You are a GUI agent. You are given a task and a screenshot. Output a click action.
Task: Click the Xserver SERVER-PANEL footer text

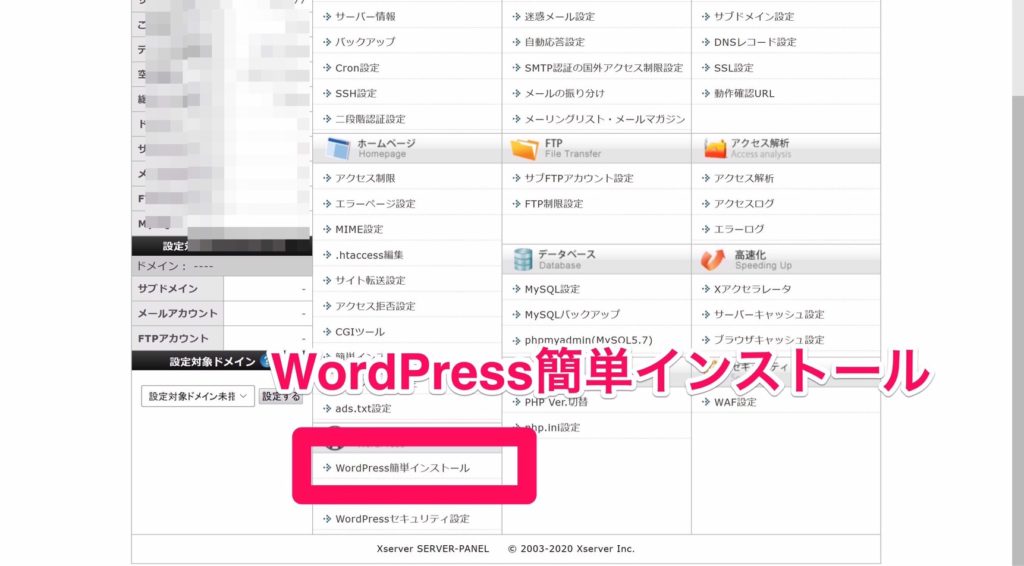[x=433, y=549]
